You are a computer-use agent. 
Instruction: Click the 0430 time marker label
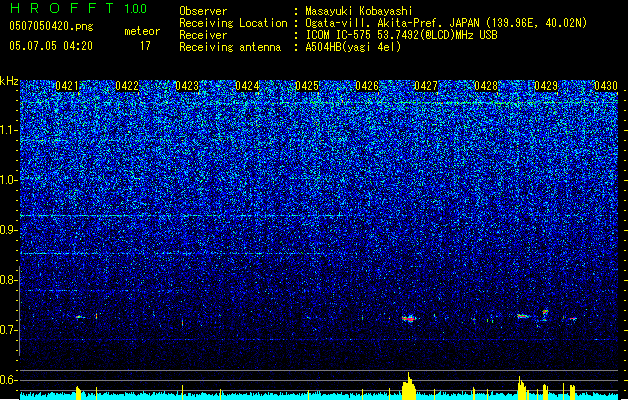(606, 86)
